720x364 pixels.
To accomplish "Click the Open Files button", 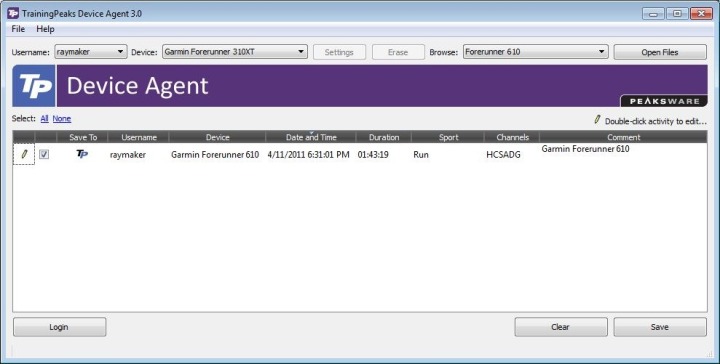I will (660, 52).
